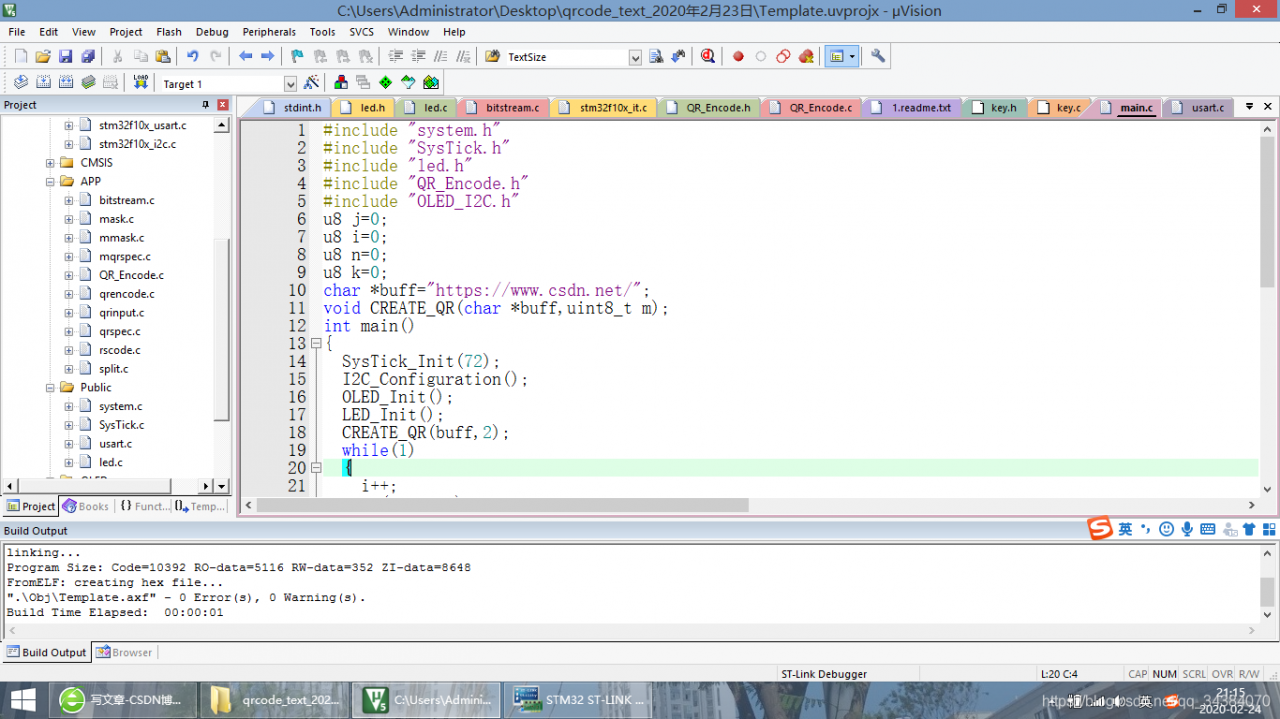Open the STM32 ST-LINK taskbar item

(x=578, y=700)
